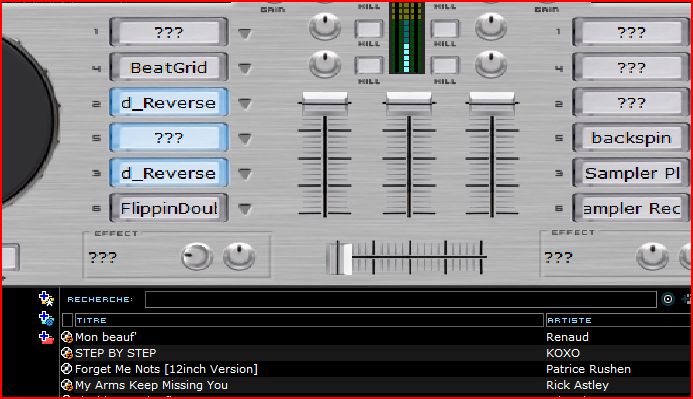The height and width of the screenshot is (399, 693).
Task: Open dropdown arrow beside FlippinDouble slot
Action: click(x=245, y=209)
